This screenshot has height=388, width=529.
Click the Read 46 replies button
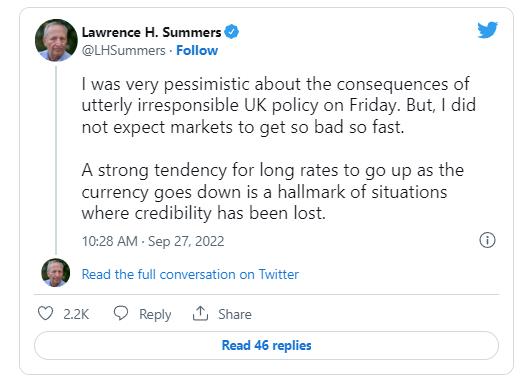266,345
